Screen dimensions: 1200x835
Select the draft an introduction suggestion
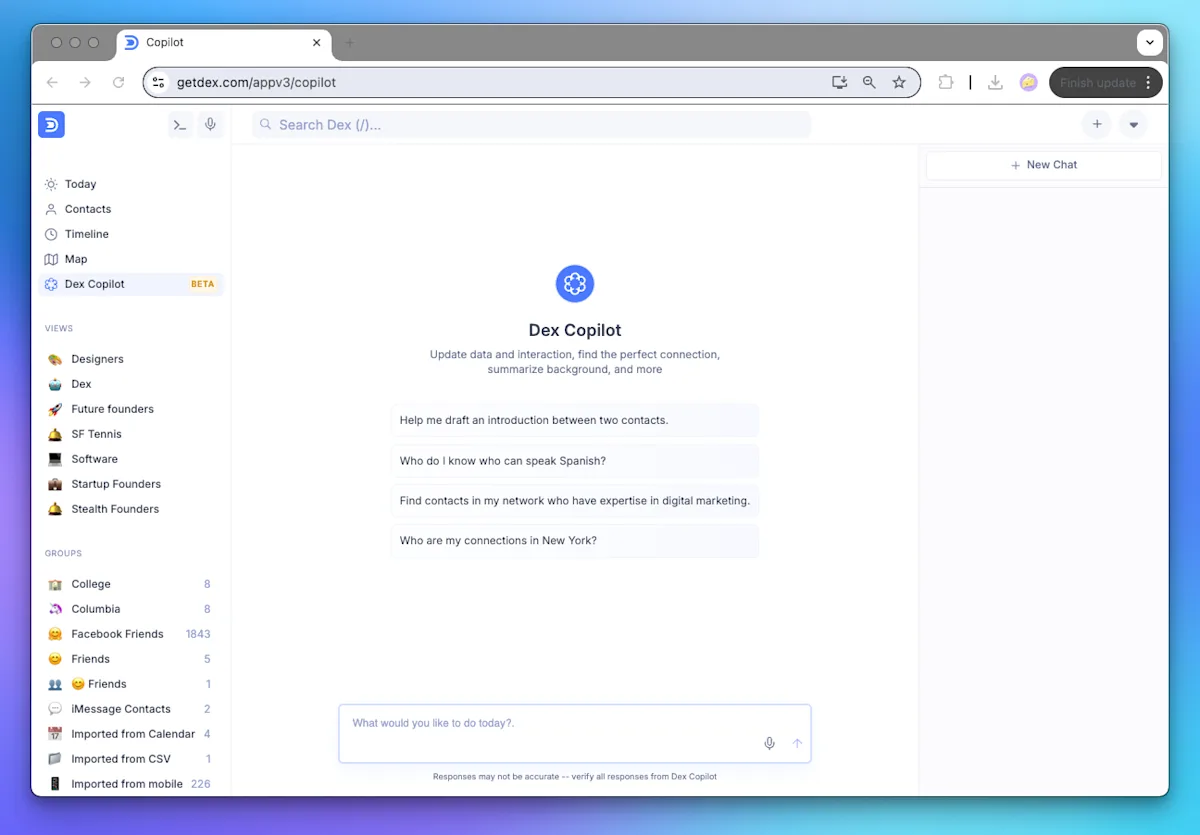coord(575,420)
